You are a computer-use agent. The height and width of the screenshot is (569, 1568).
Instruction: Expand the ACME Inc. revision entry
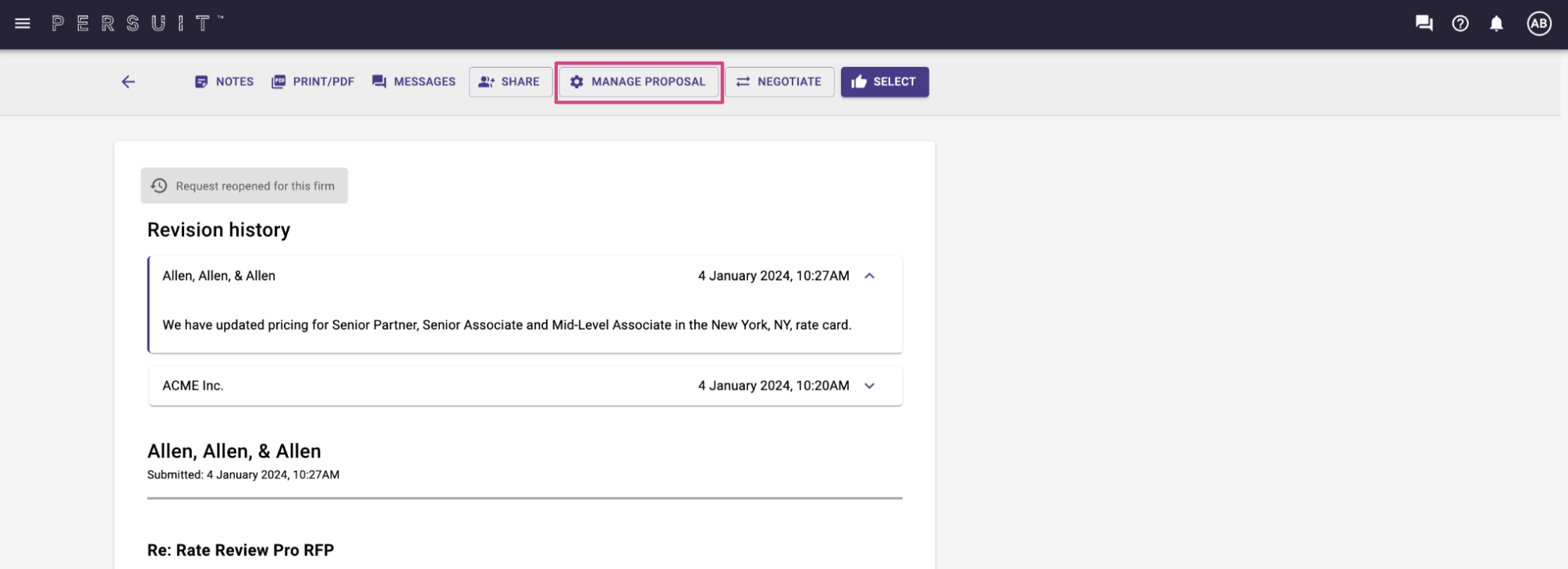tap(870, 386)
